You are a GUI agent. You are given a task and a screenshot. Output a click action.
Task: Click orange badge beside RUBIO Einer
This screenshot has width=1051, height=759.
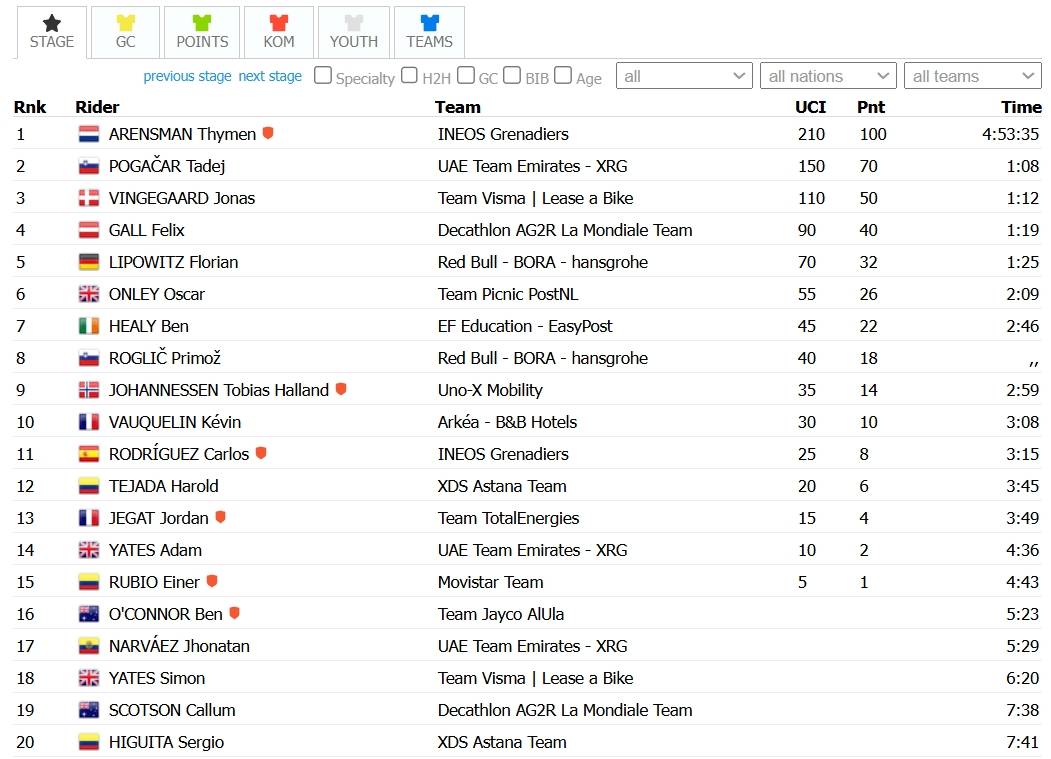[212, 581]
